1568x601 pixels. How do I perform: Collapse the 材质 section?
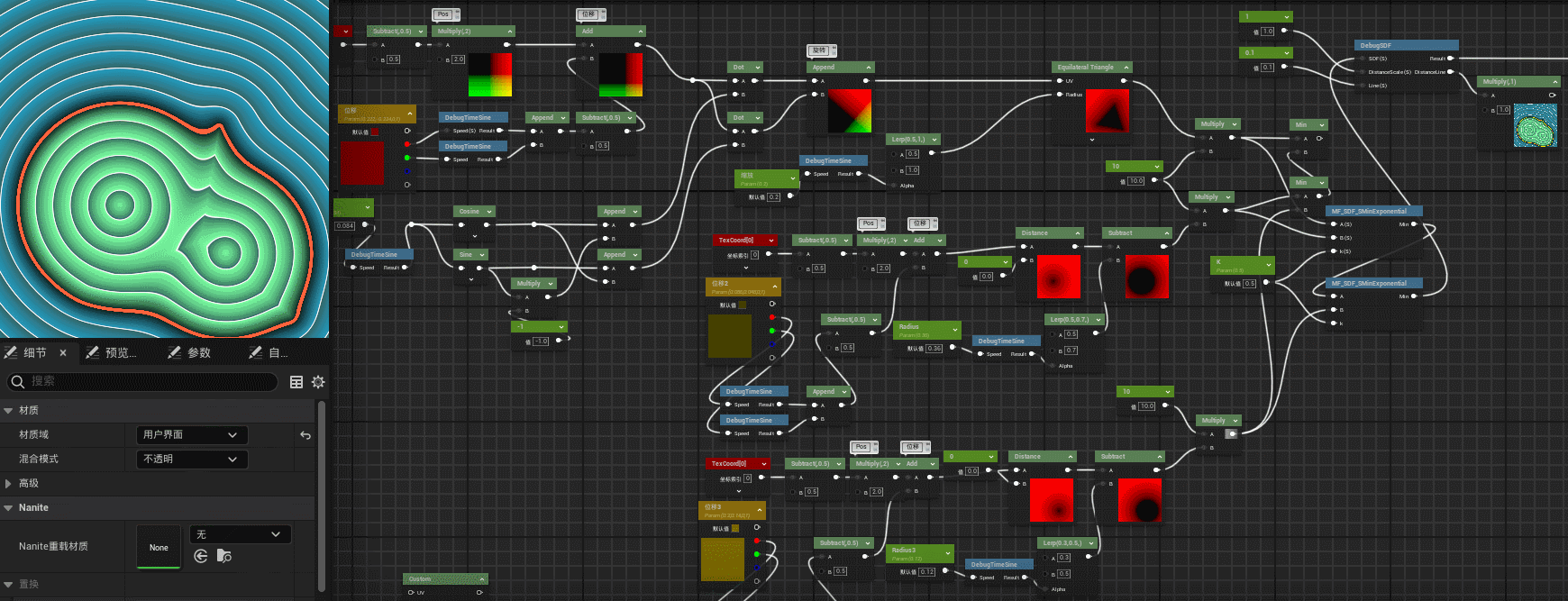[8, 410]
